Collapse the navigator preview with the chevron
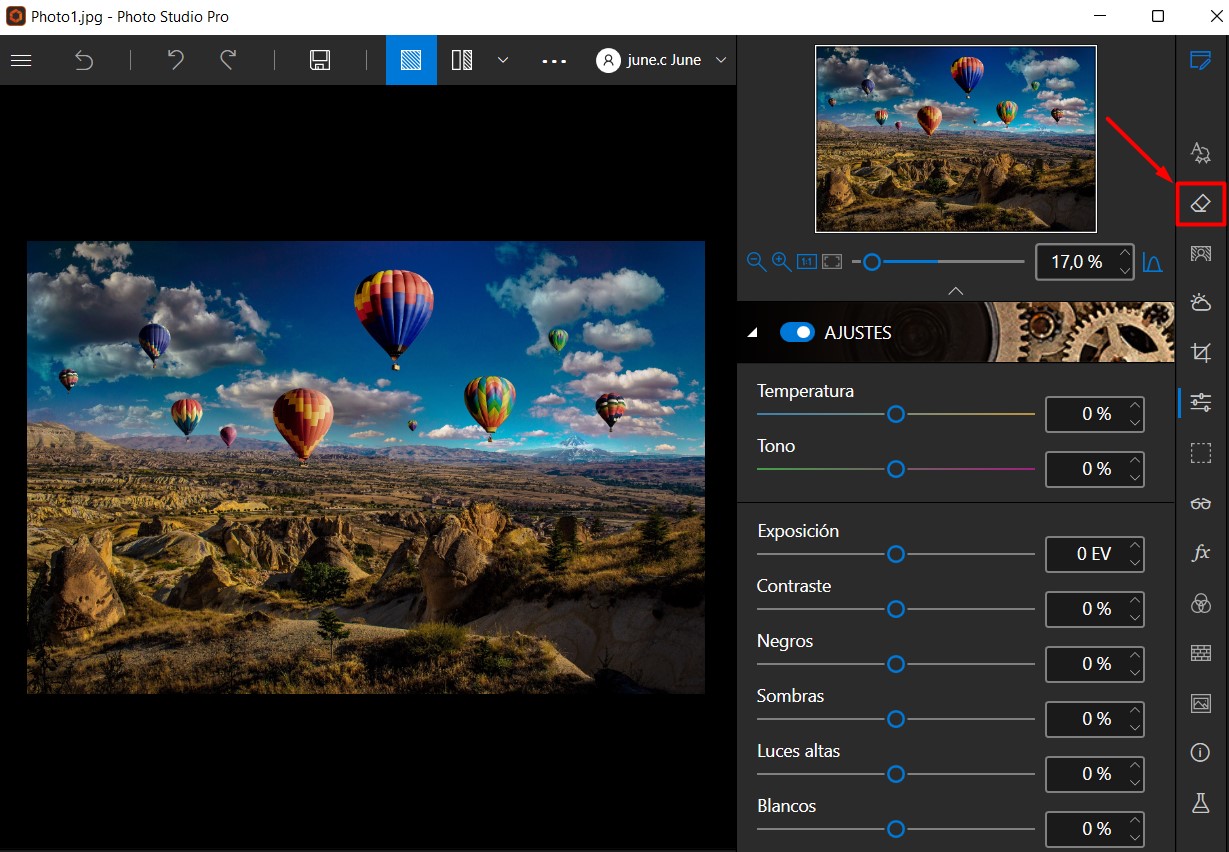 click(x=956, y=290)
